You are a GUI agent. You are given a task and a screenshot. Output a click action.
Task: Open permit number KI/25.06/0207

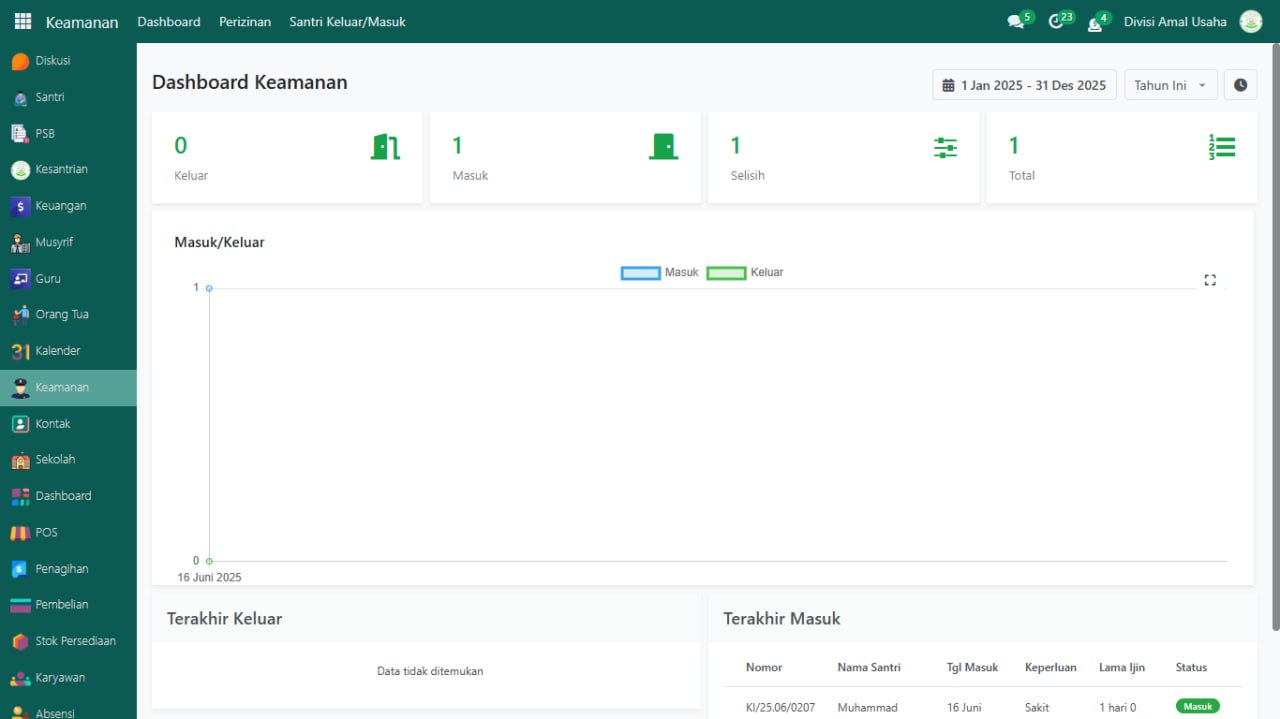780,707
